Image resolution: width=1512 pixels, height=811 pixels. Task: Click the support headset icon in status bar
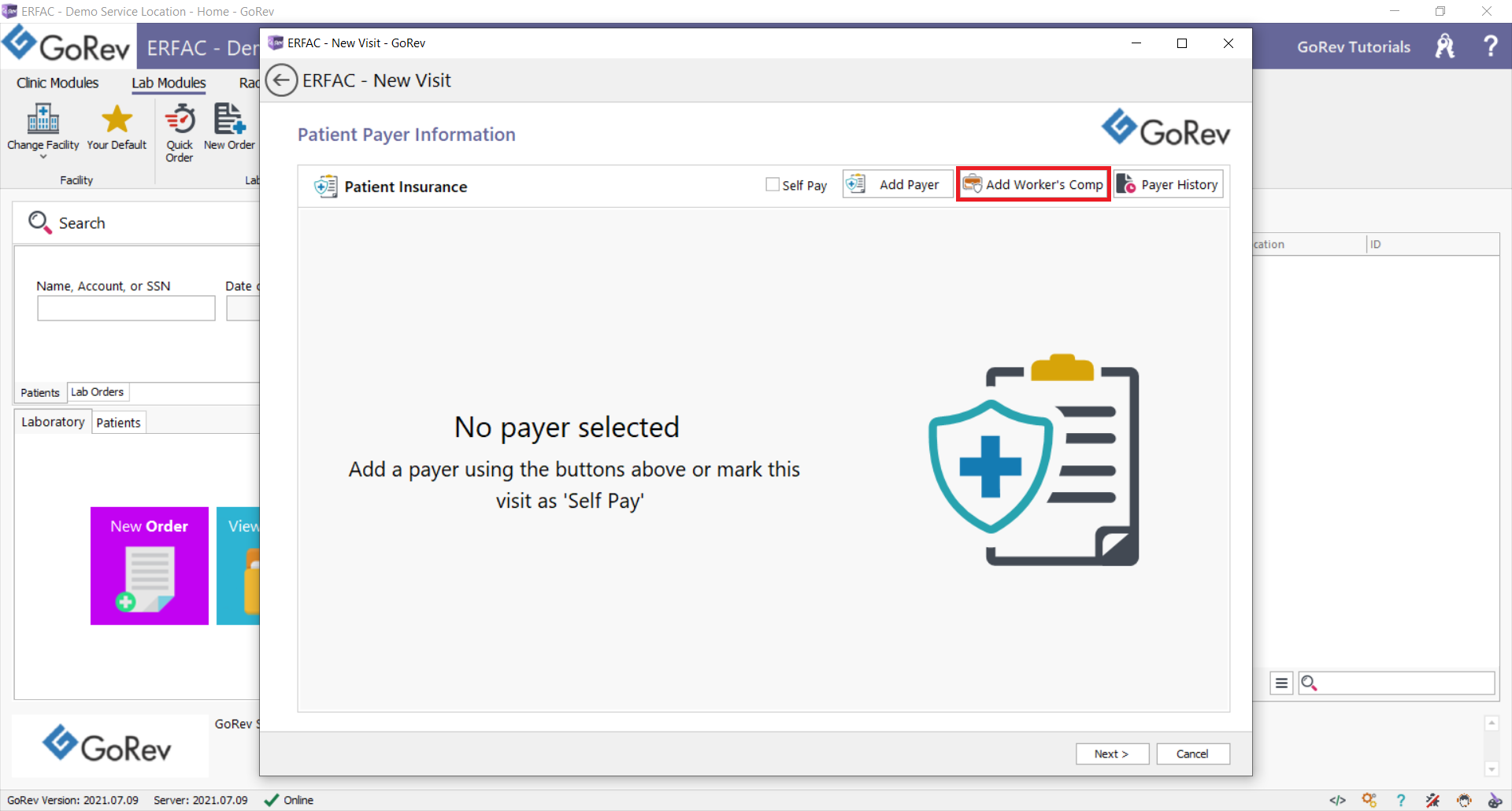pyautogui.click(x=1464, y=800)
